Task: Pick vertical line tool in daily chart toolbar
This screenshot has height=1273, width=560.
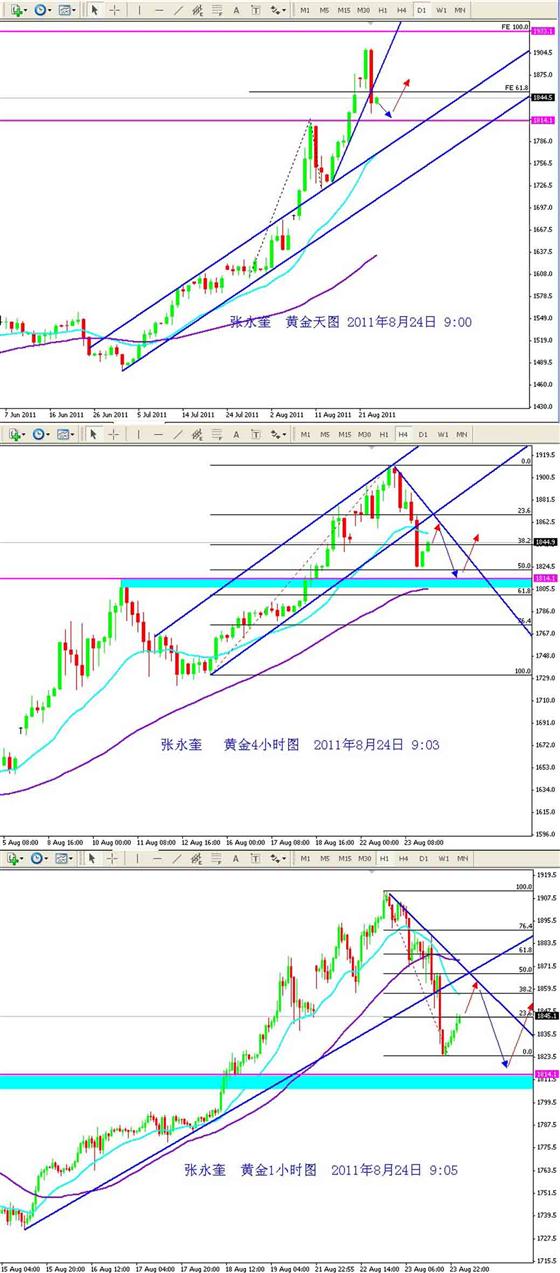Action: [x=139, y=9]
